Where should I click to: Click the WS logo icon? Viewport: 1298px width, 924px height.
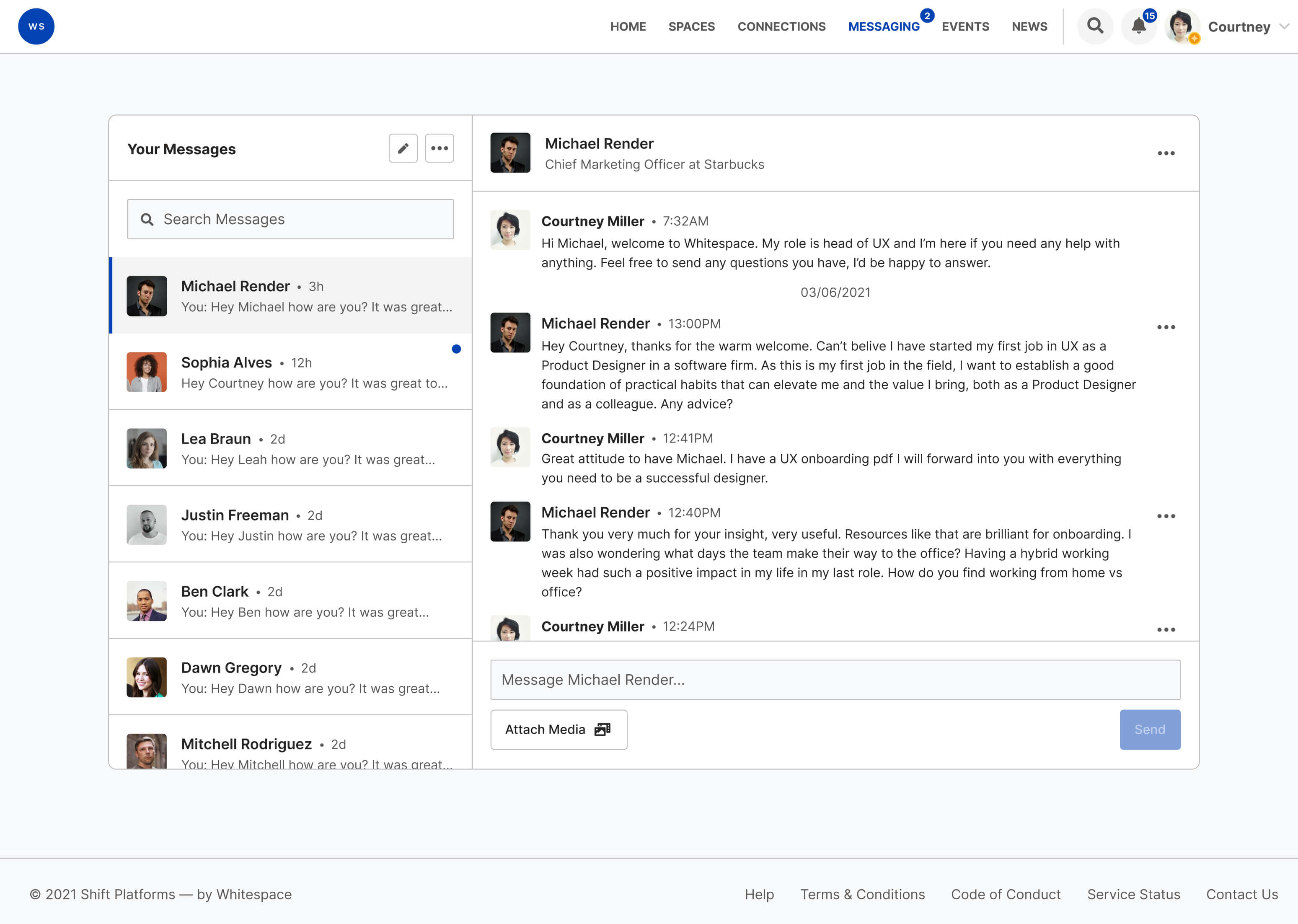click(36, 26)
